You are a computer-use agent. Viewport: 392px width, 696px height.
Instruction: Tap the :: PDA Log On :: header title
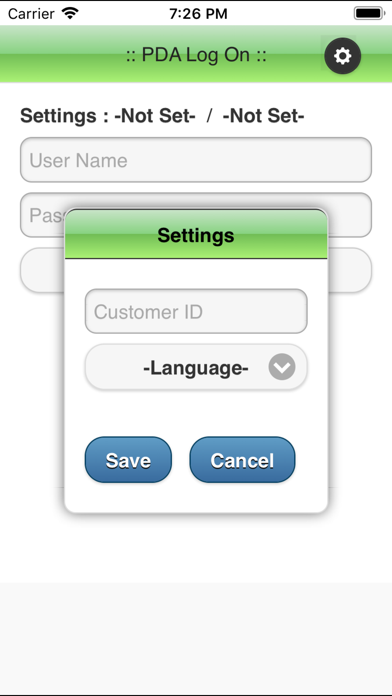[196, 55]
